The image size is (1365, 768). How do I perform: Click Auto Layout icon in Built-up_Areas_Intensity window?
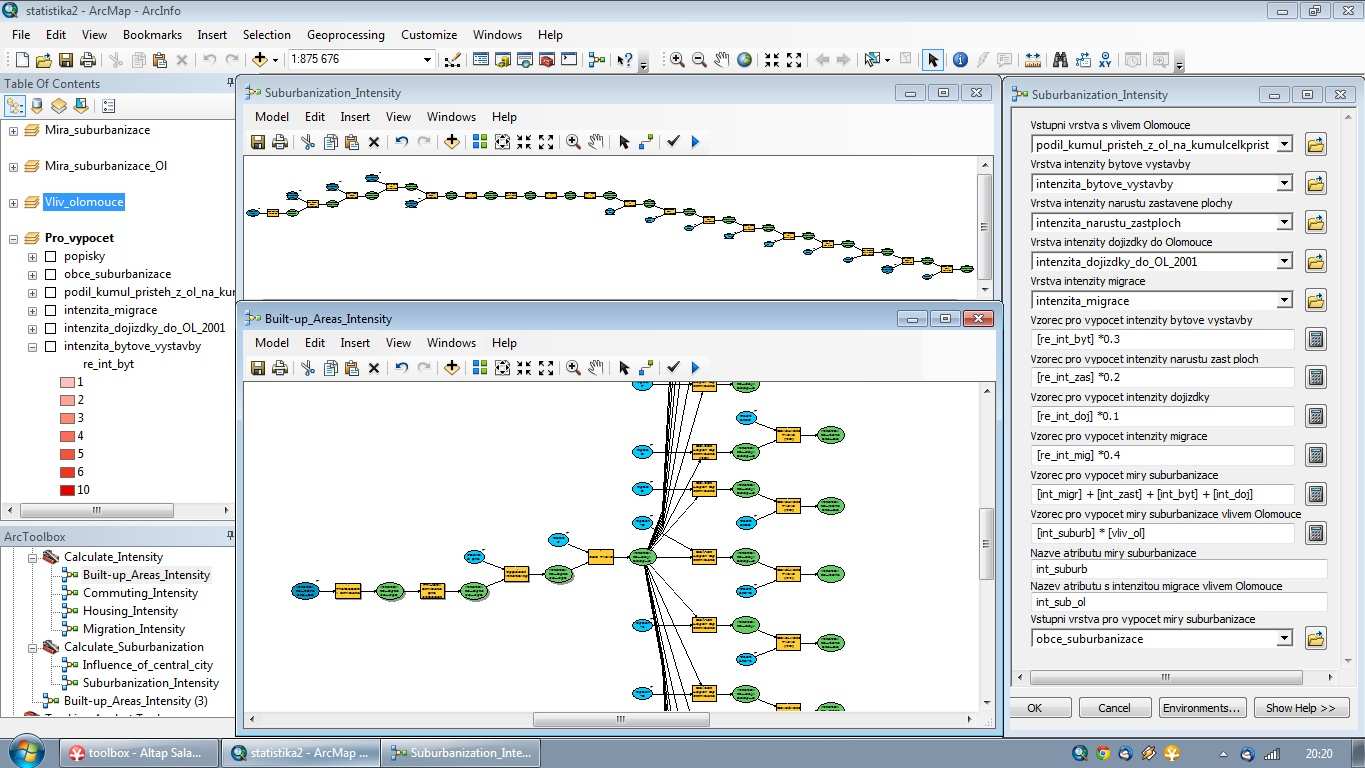pos(480,368)
